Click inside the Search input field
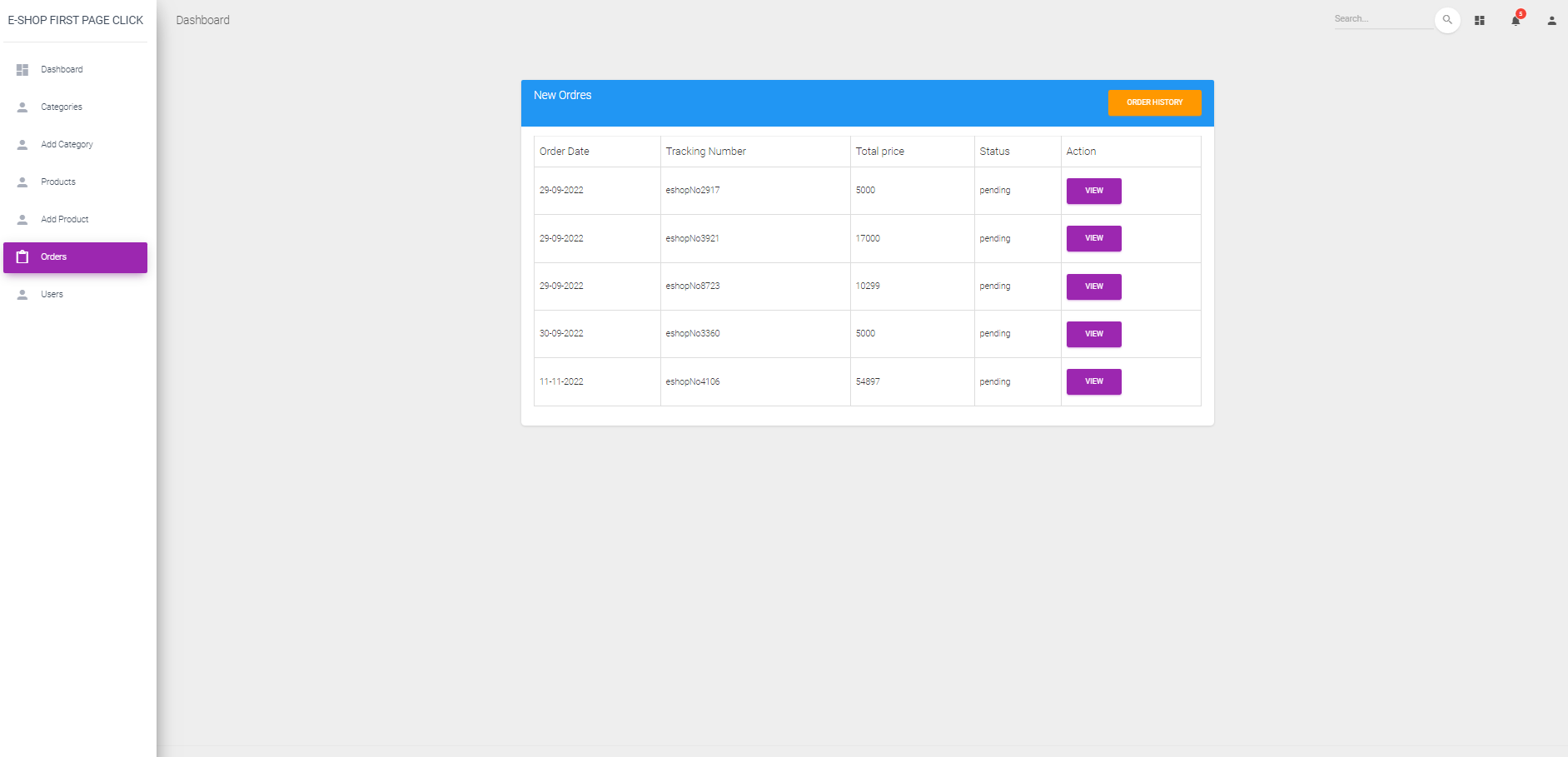 (1382, 18)
